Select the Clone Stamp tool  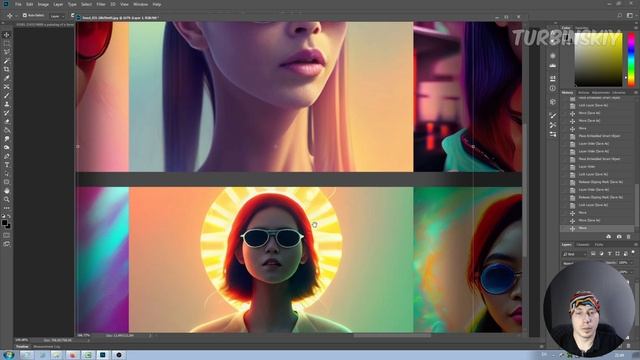tap(7, 104)
